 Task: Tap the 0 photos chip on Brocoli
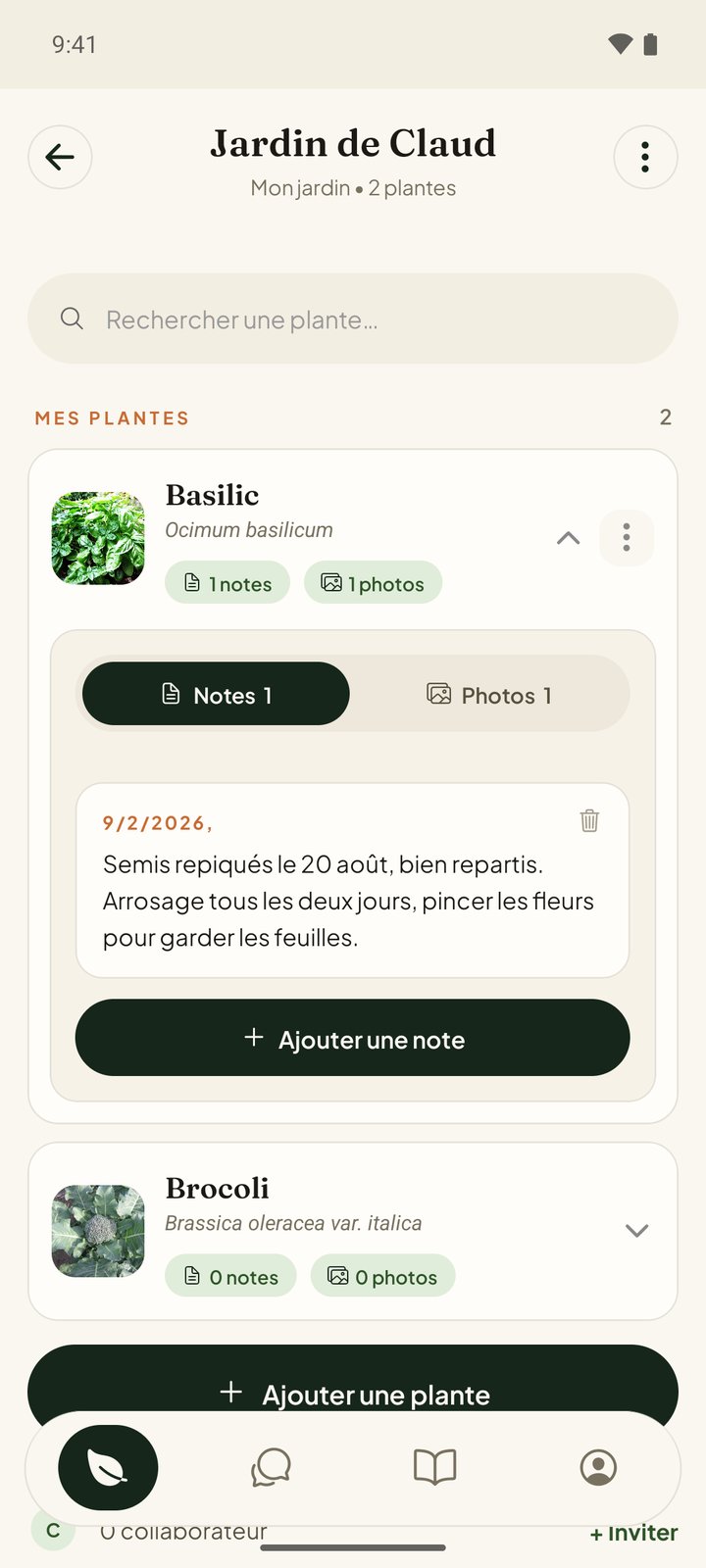(x=383, y=1276)
